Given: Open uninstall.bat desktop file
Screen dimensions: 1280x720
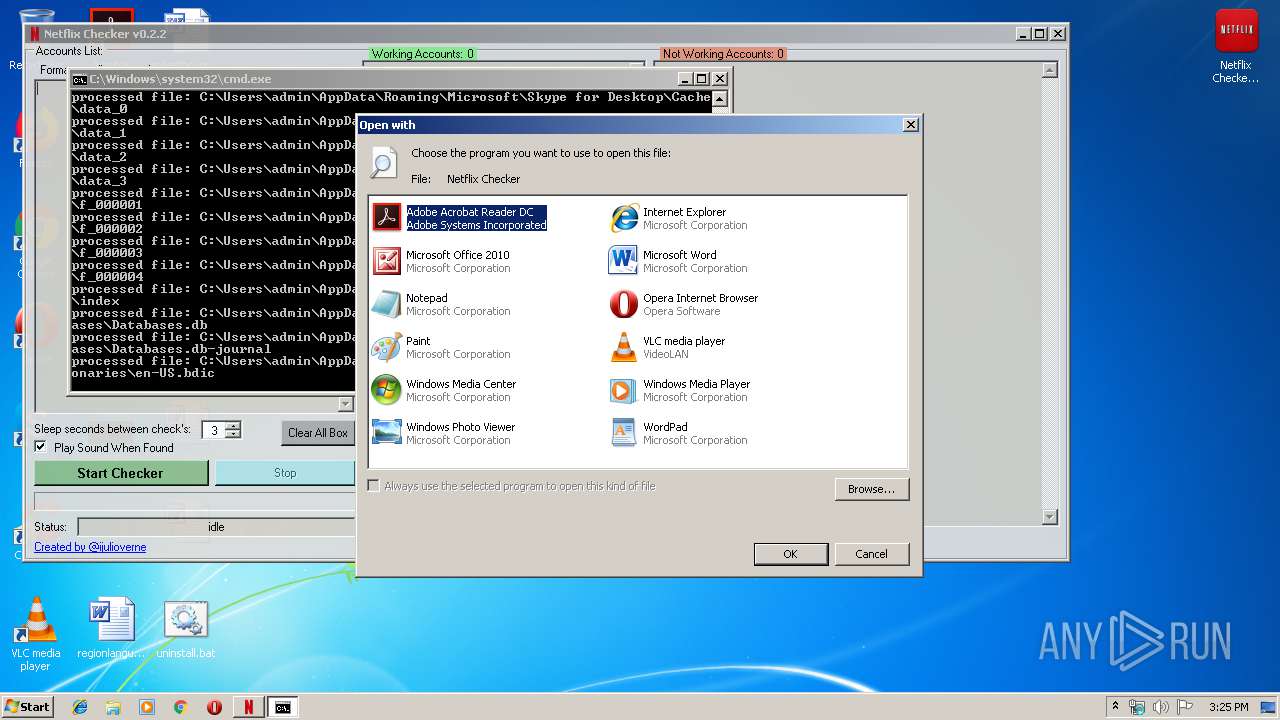Looking at the screenshot, I should click(x=186, y=630).
